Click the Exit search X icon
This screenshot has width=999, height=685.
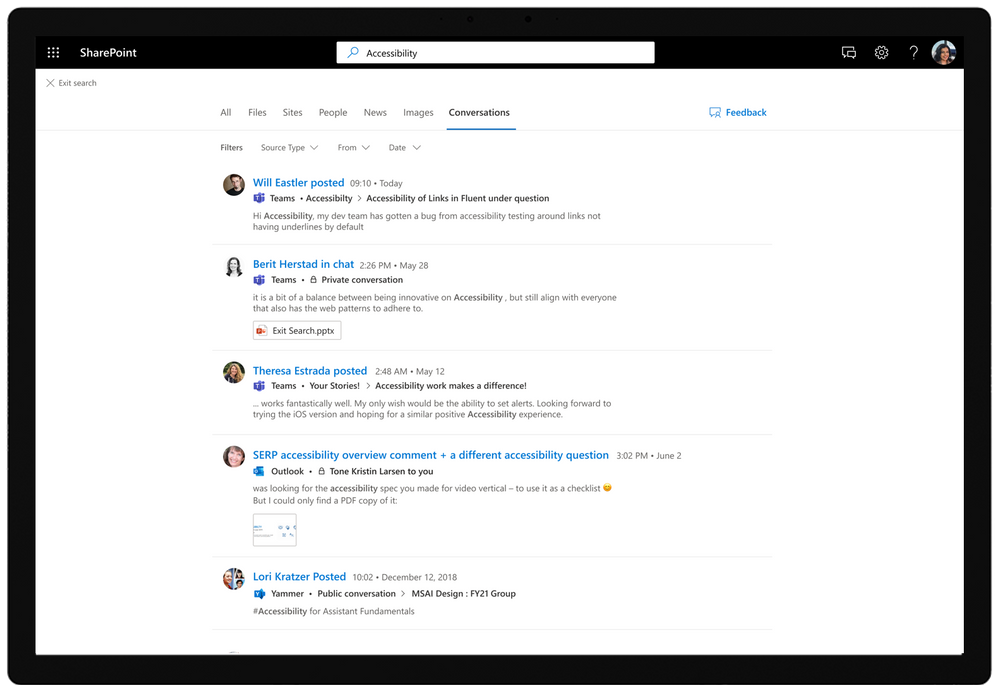pos(50,83)
